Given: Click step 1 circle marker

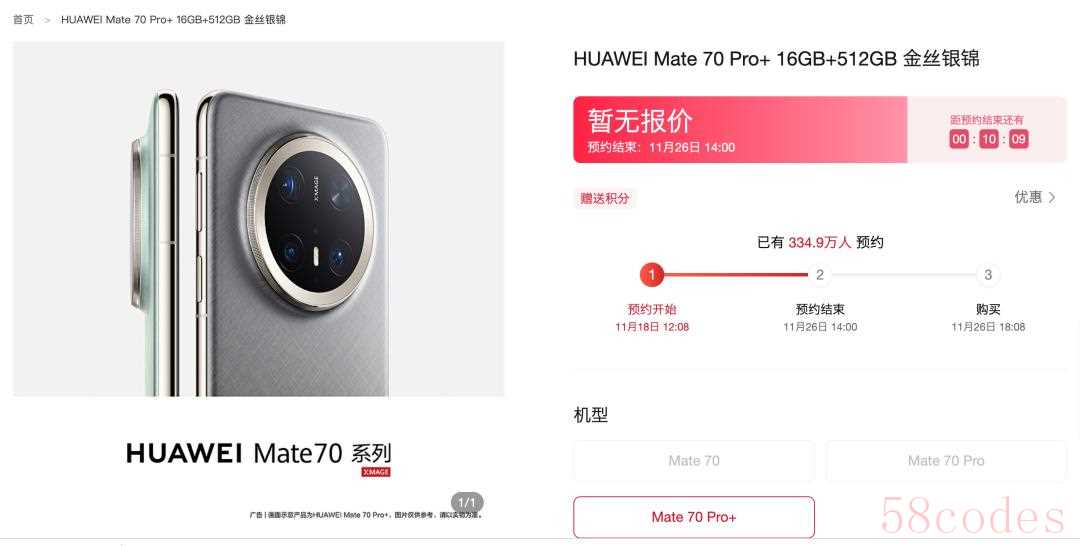Looking at the screenshot, I should (652, 275).
